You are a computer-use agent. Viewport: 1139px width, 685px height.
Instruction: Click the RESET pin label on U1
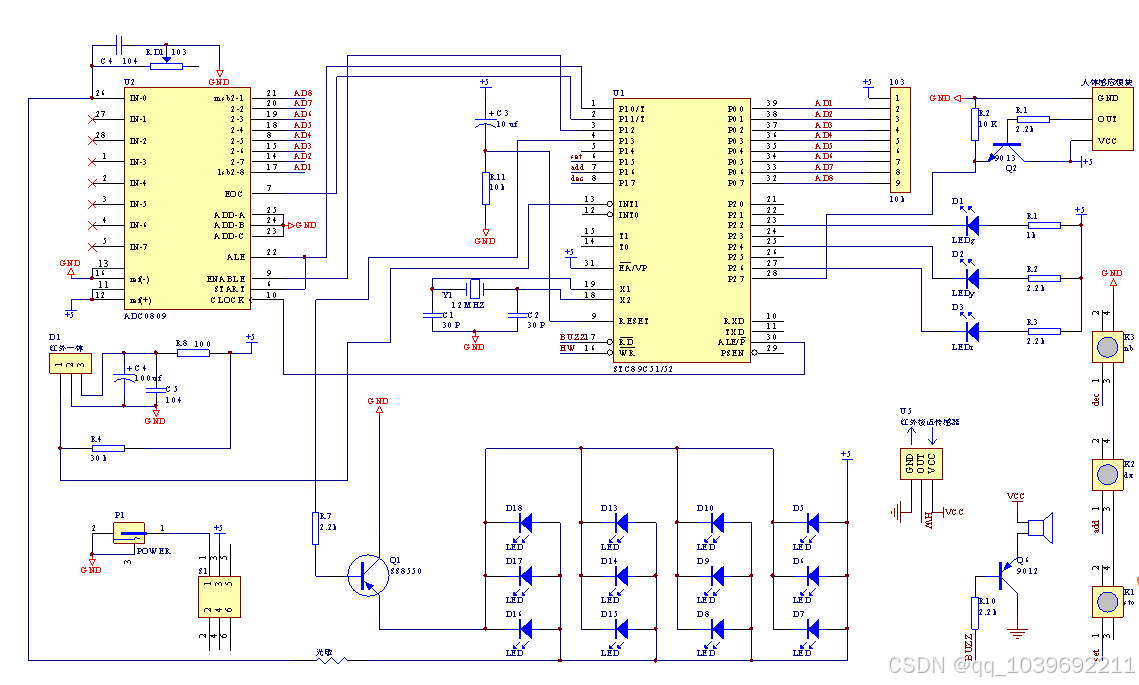[633, 321]
